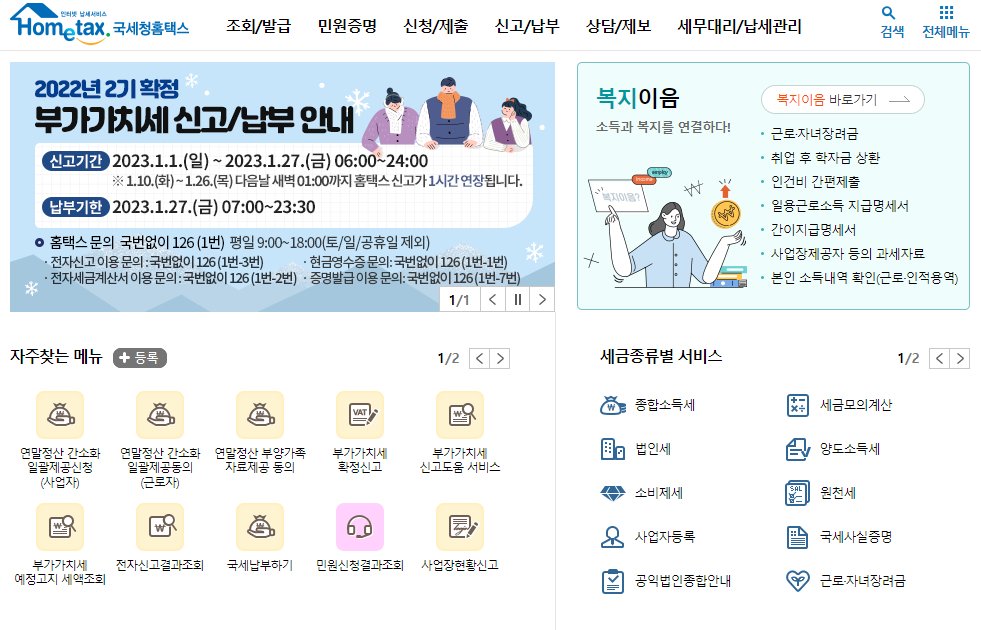Open 소비제세 from tax services

[614, 493]
